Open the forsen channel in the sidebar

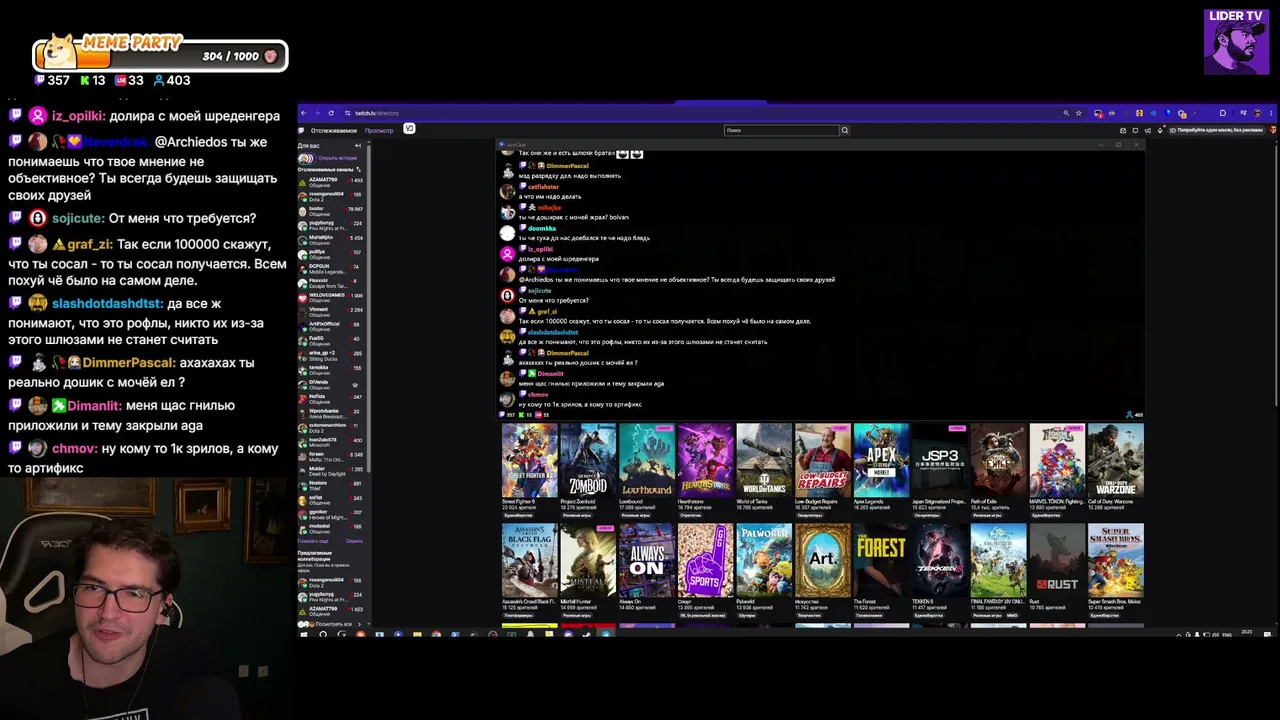[330, 456]
